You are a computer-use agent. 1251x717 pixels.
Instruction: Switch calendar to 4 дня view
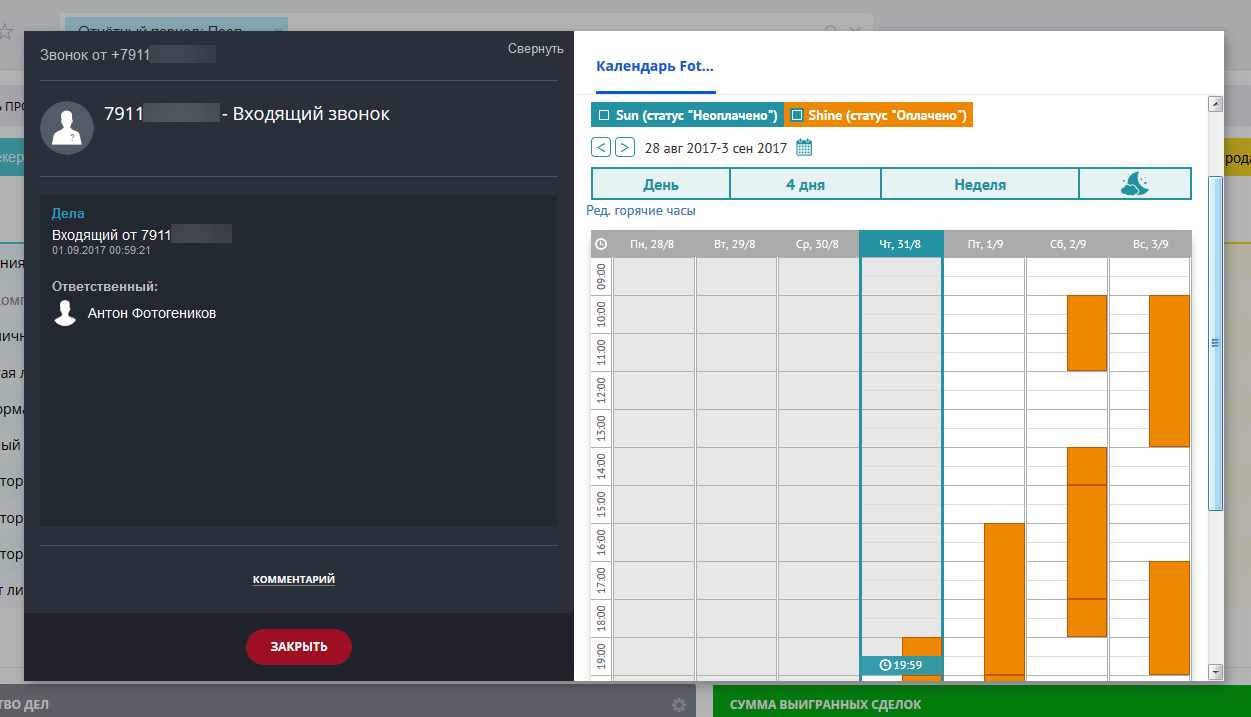[x=805, y=185]
